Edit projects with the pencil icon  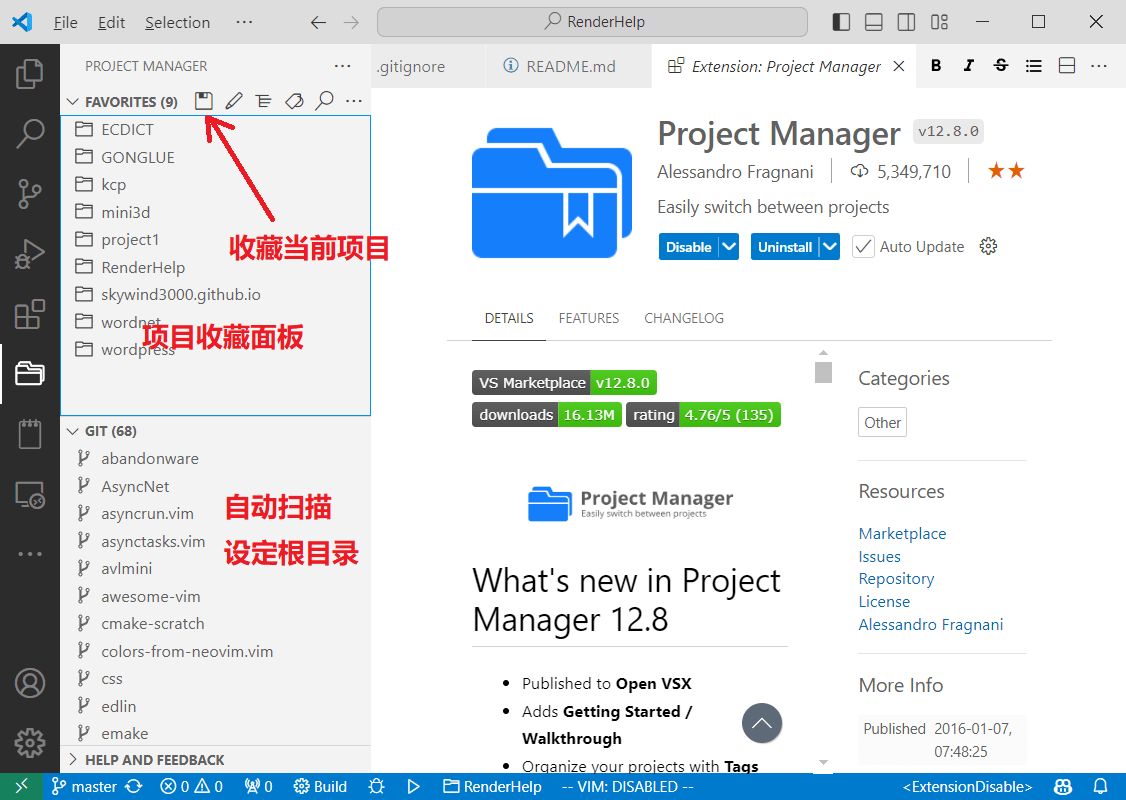[x=234, y=101]
